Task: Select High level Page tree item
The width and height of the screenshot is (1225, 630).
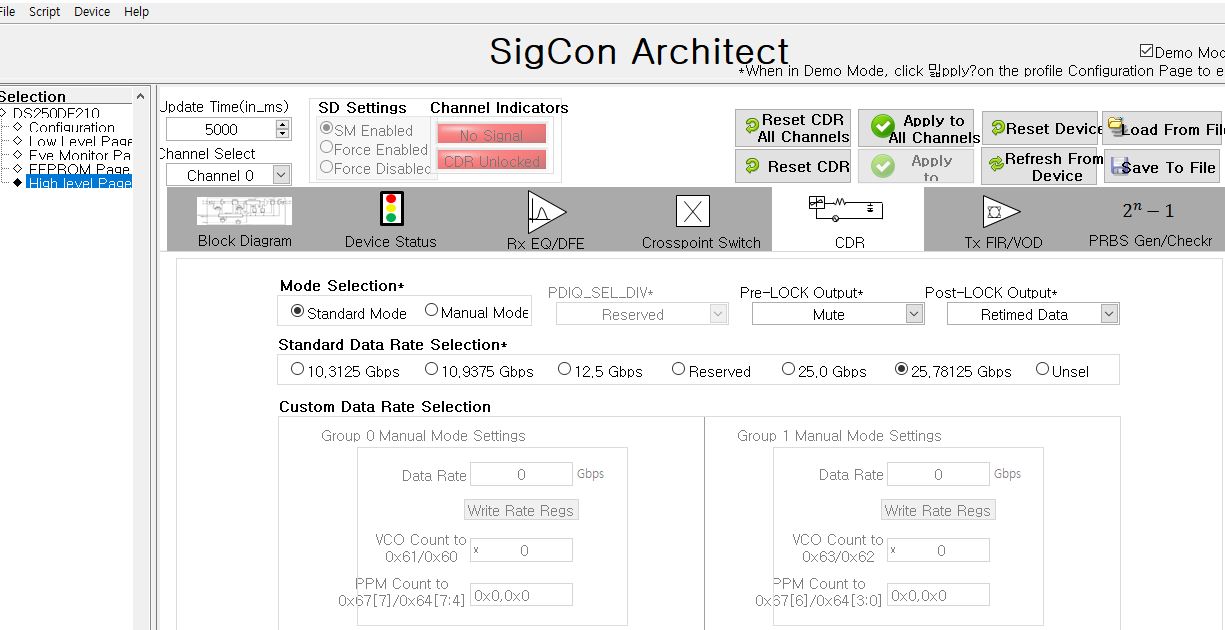Action: [x=80, y=183]
